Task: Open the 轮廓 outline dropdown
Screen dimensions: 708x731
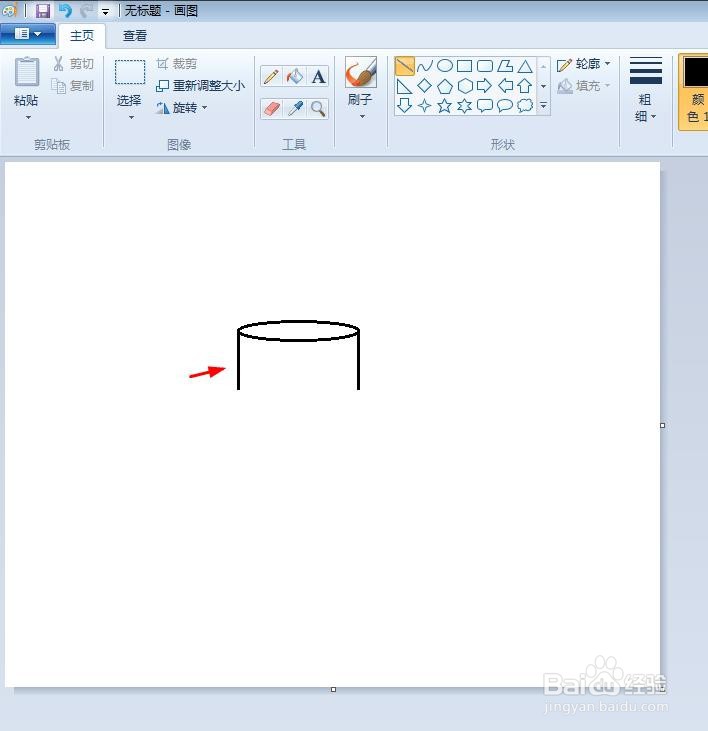Action: [584, 64]
